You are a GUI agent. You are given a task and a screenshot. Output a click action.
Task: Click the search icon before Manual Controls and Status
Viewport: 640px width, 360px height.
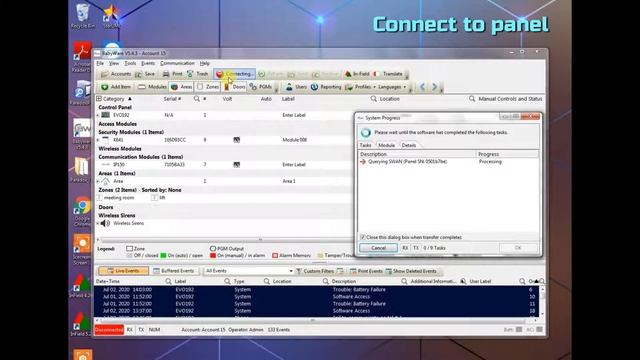pyautogui.click(x=472, y=99)
